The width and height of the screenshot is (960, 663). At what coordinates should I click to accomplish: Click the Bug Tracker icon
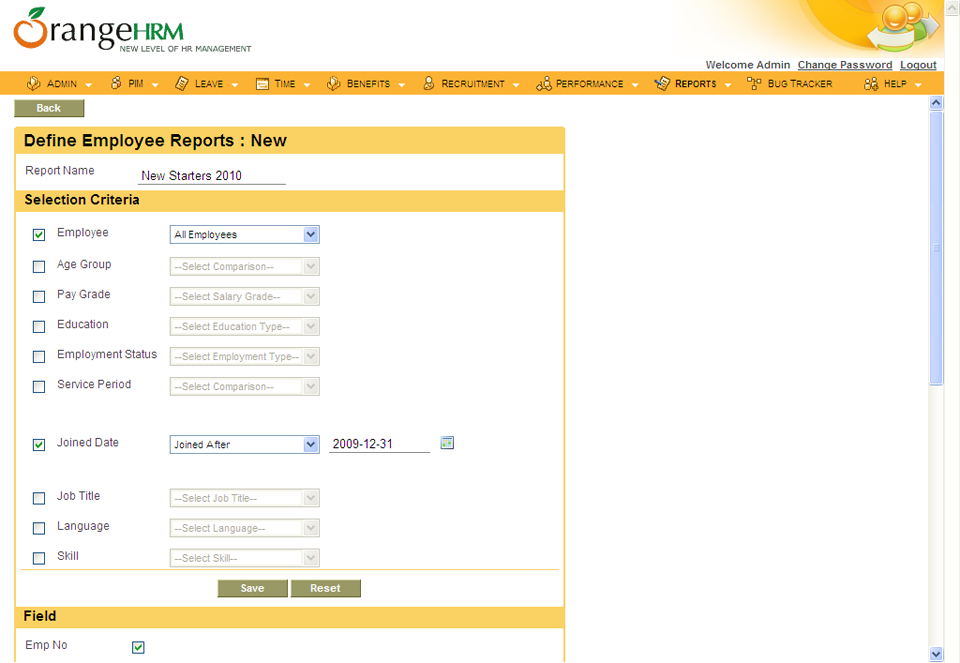click(754, 84)
